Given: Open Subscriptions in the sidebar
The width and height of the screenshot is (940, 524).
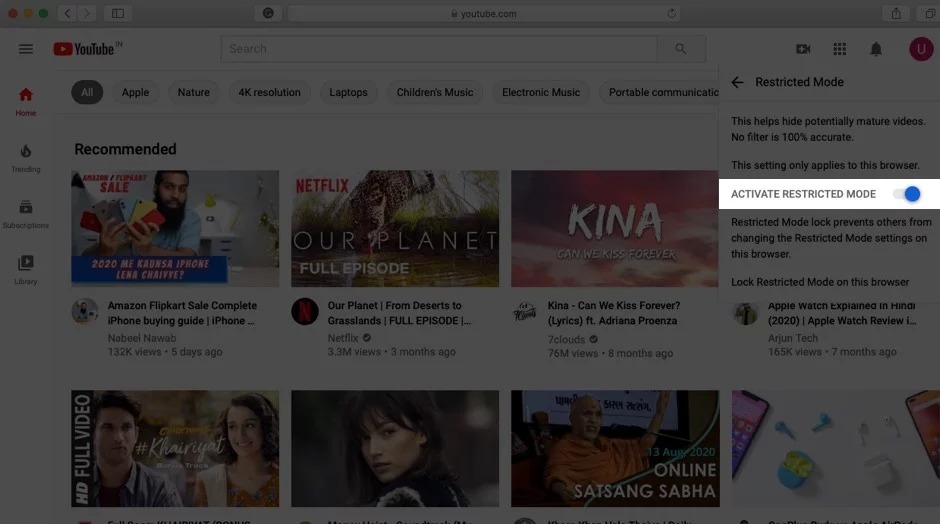Looking at the screenshot, I should pyautogui.click(x=26, y=213).
